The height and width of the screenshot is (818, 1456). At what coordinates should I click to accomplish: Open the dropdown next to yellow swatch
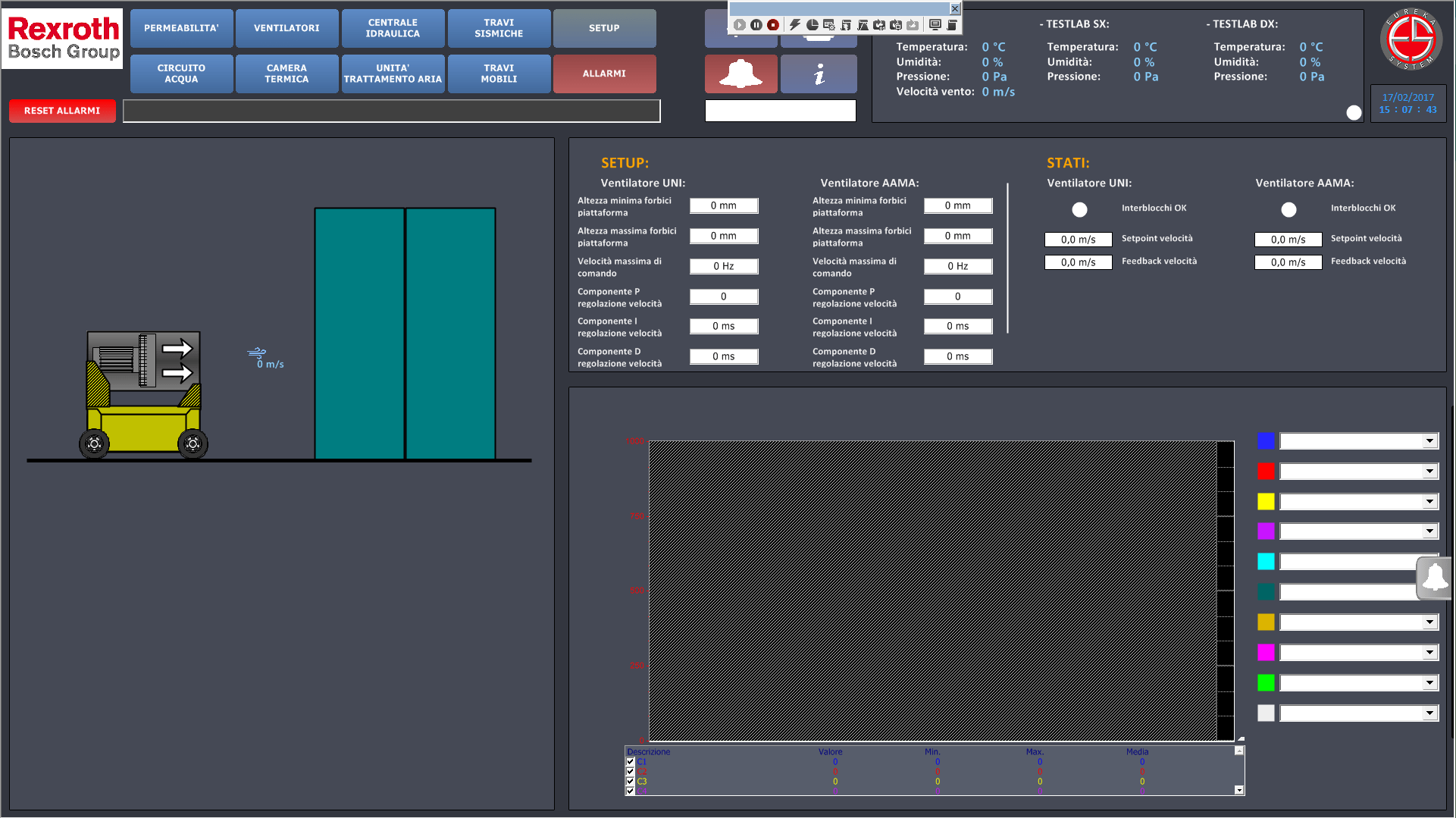[x=1429, y=501]
